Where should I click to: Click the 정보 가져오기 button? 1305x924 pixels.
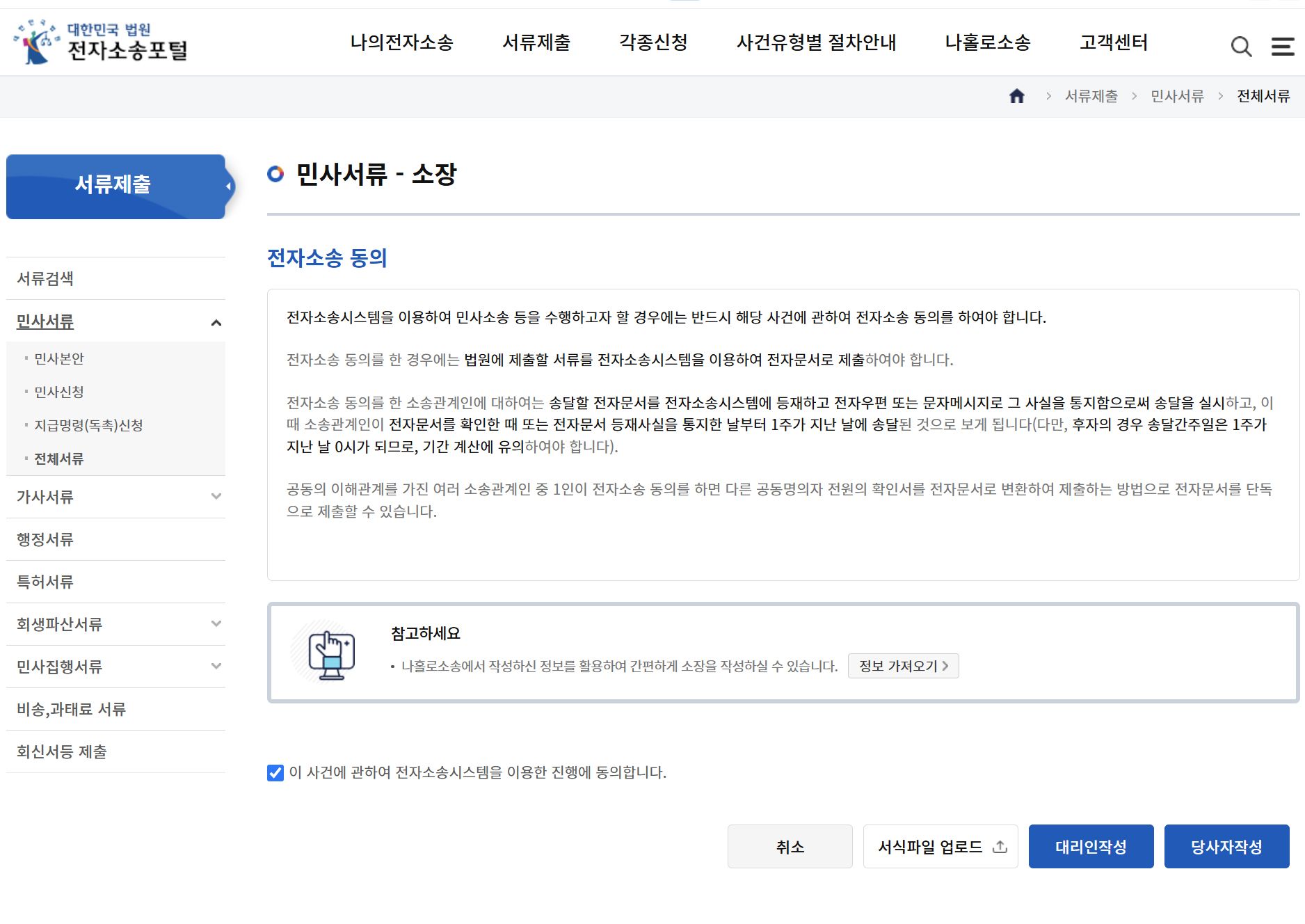coord(903,666)
